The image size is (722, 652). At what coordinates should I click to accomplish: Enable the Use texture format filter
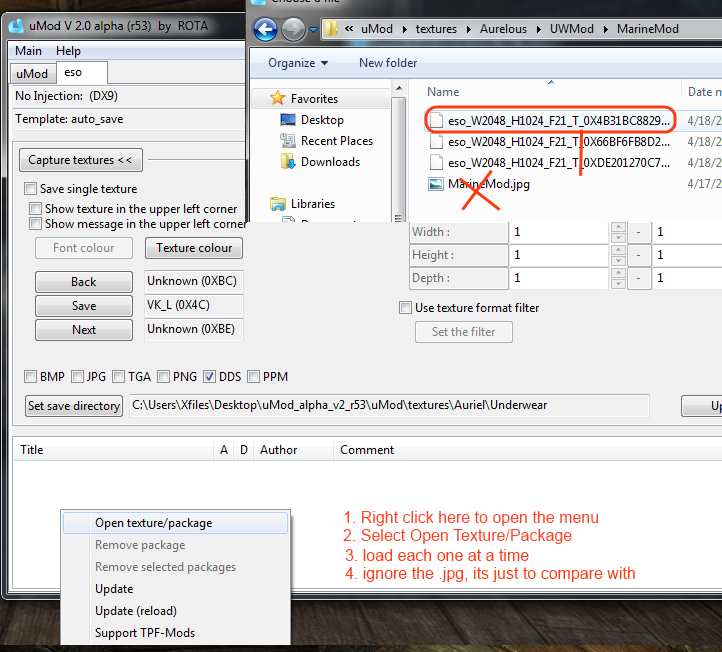coord(405,308)
